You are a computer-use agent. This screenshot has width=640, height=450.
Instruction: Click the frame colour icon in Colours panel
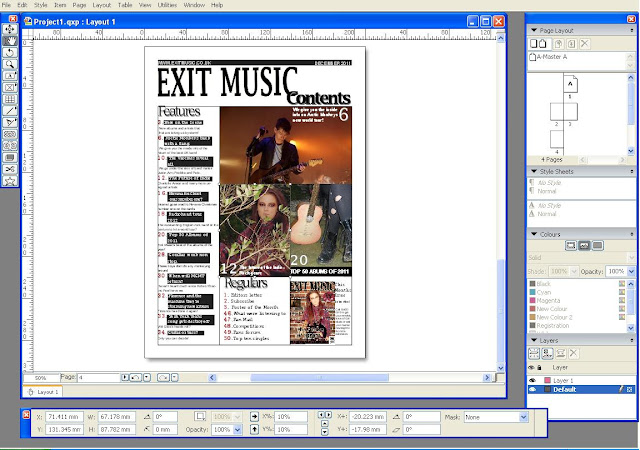[x=571, y=245]
